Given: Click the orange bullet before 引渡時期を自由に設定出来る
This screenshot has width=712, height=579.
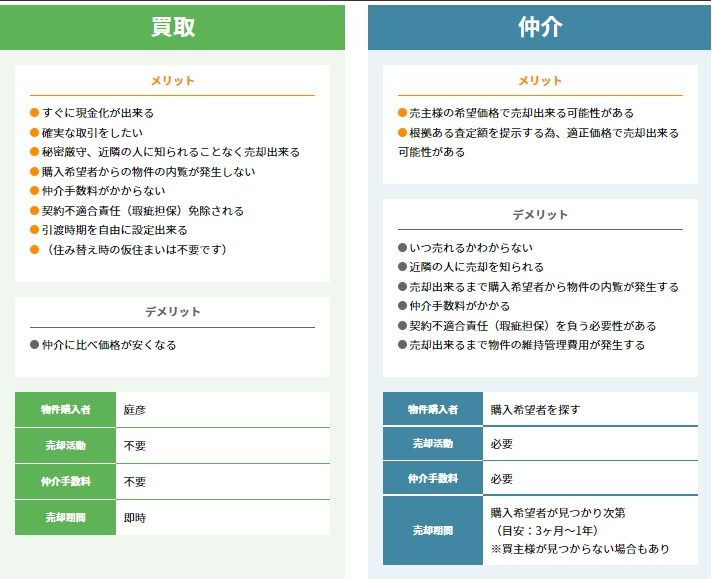Looking at the screenshot, I should (35, 230).
